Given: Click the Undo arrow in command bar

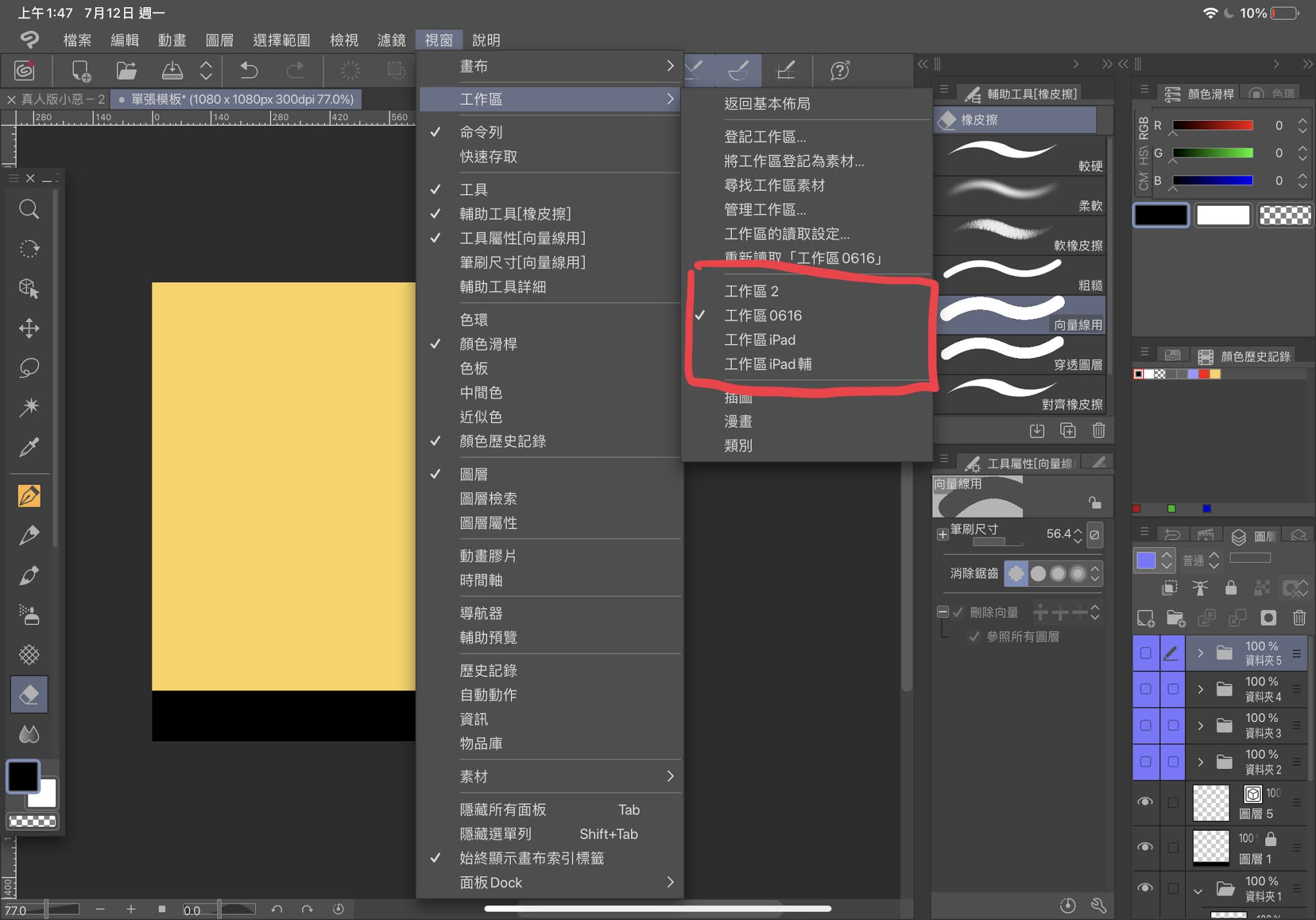Looking at the screenshot, I should pyautogui.click(x=249, y=70).
